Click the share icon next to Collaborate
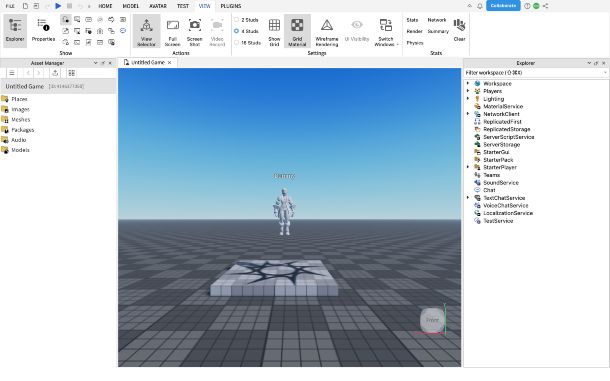 tap(545, 6)
